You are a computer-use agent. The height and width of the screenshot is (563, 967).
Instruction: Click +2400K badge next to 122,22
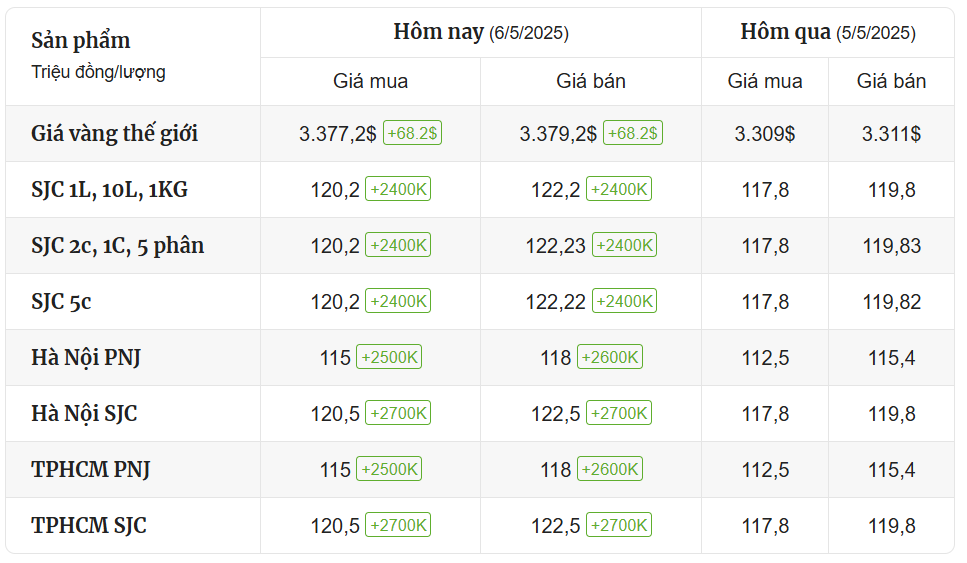click(x=625, y=302)
